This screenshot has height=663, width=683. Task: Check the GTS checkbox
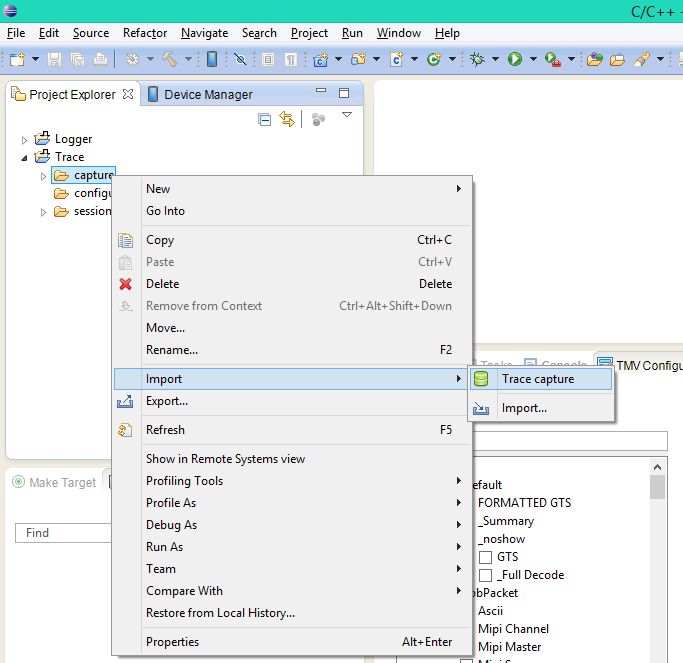coord(485,557)
